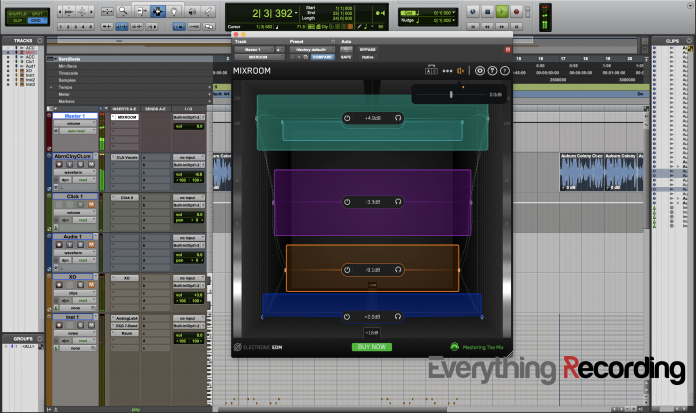Toggle Grid edit mode
Screen dimensions: 696x413
click(37, 20)
